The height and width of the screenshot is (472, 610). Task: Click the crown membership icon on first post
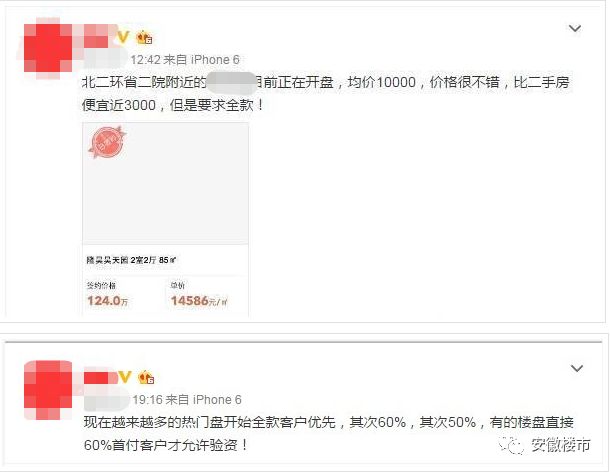pyautogui.click(x=144, y=37)
